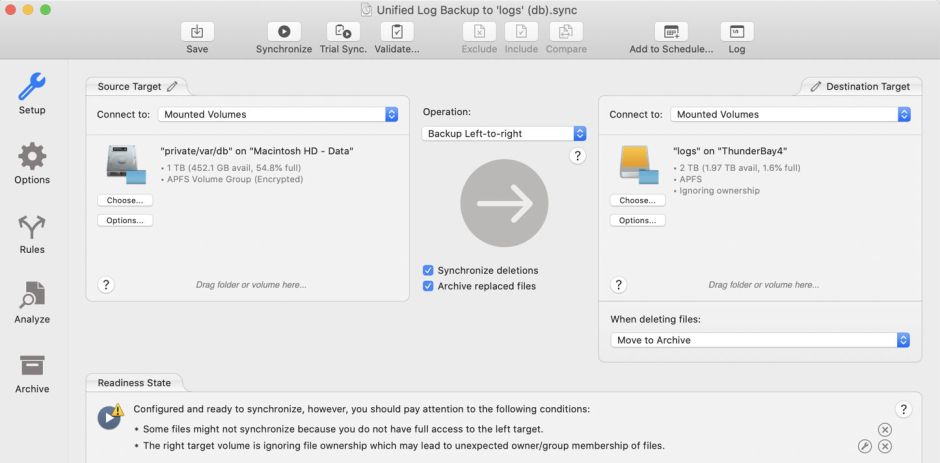Click the Compare toolbar icon

tap(566, 32)
